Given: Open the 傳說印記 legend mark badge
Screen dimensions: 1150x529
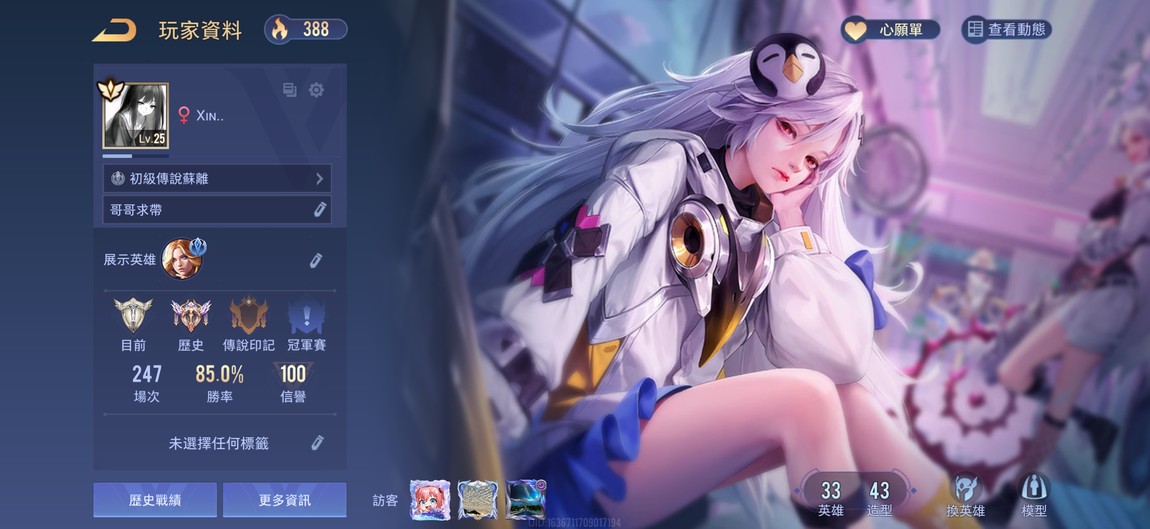Looking at the screenshot, I should [248, 318].
